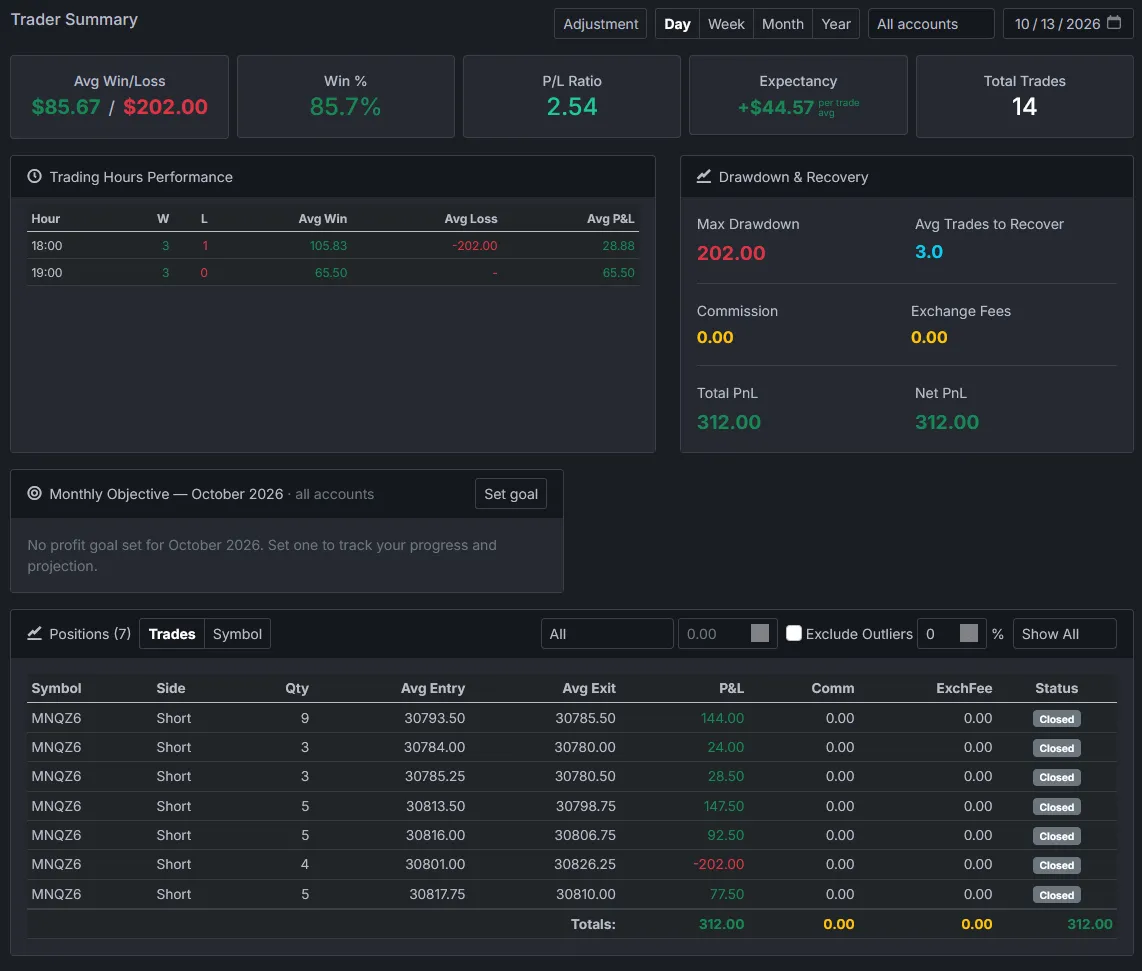Click the Totals: label in Positions table
Image resolution: width=1142 pixels, height=971 pixels.
point(593,924)
